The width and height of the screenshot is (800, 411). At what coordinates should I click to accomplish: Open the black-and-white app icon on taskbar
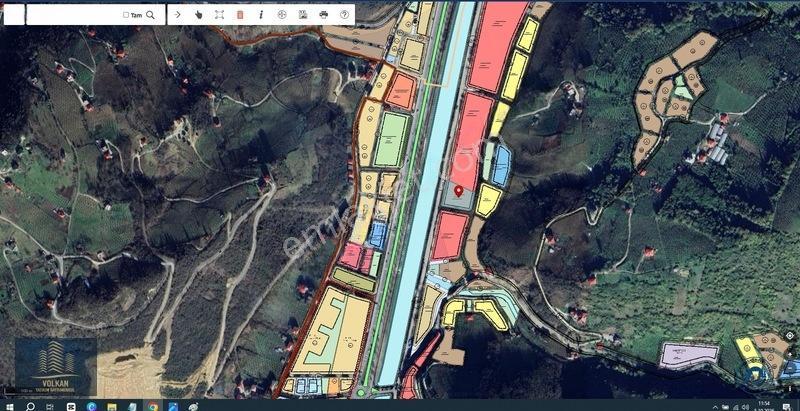71,406
